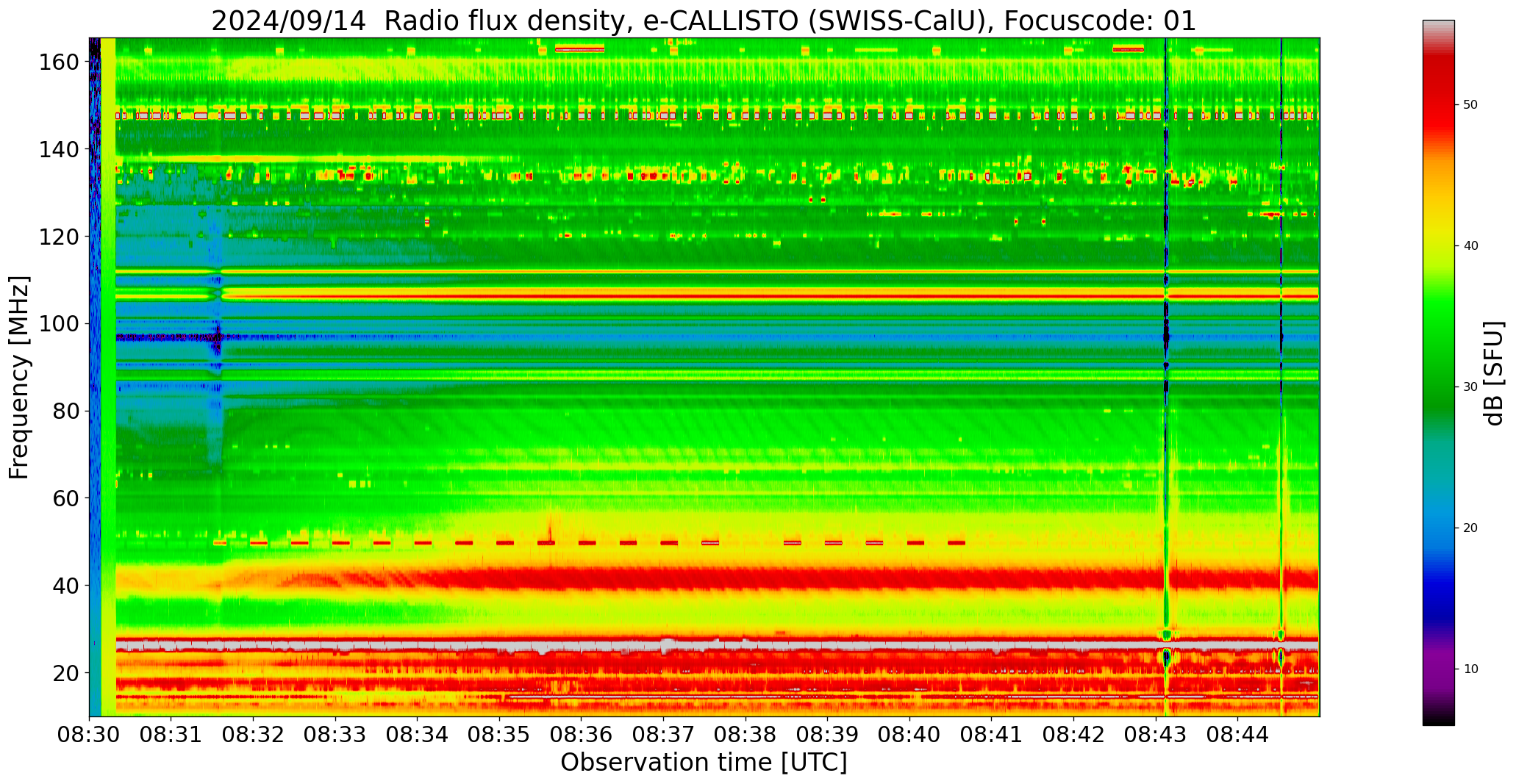1516x784 pixels.
Task: Click the 08:32 time tick label
Action: coord(254,734)
